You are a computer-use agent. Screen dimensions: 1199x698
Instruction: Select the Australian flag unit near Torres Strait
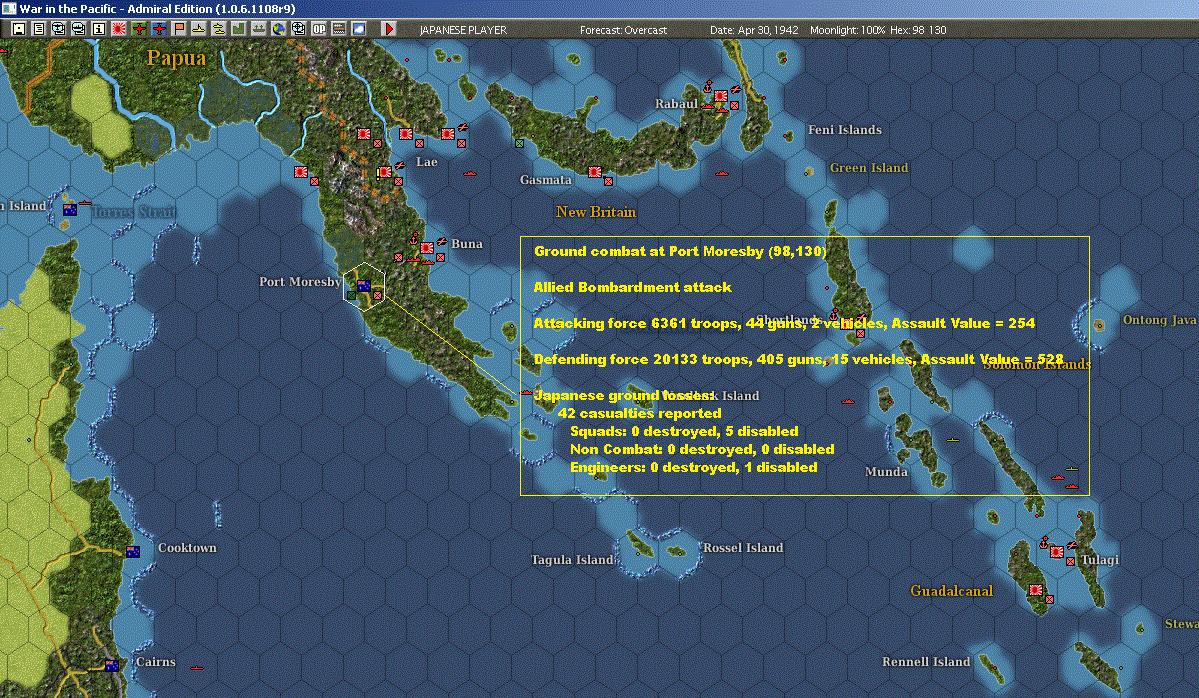pos(70,209)
